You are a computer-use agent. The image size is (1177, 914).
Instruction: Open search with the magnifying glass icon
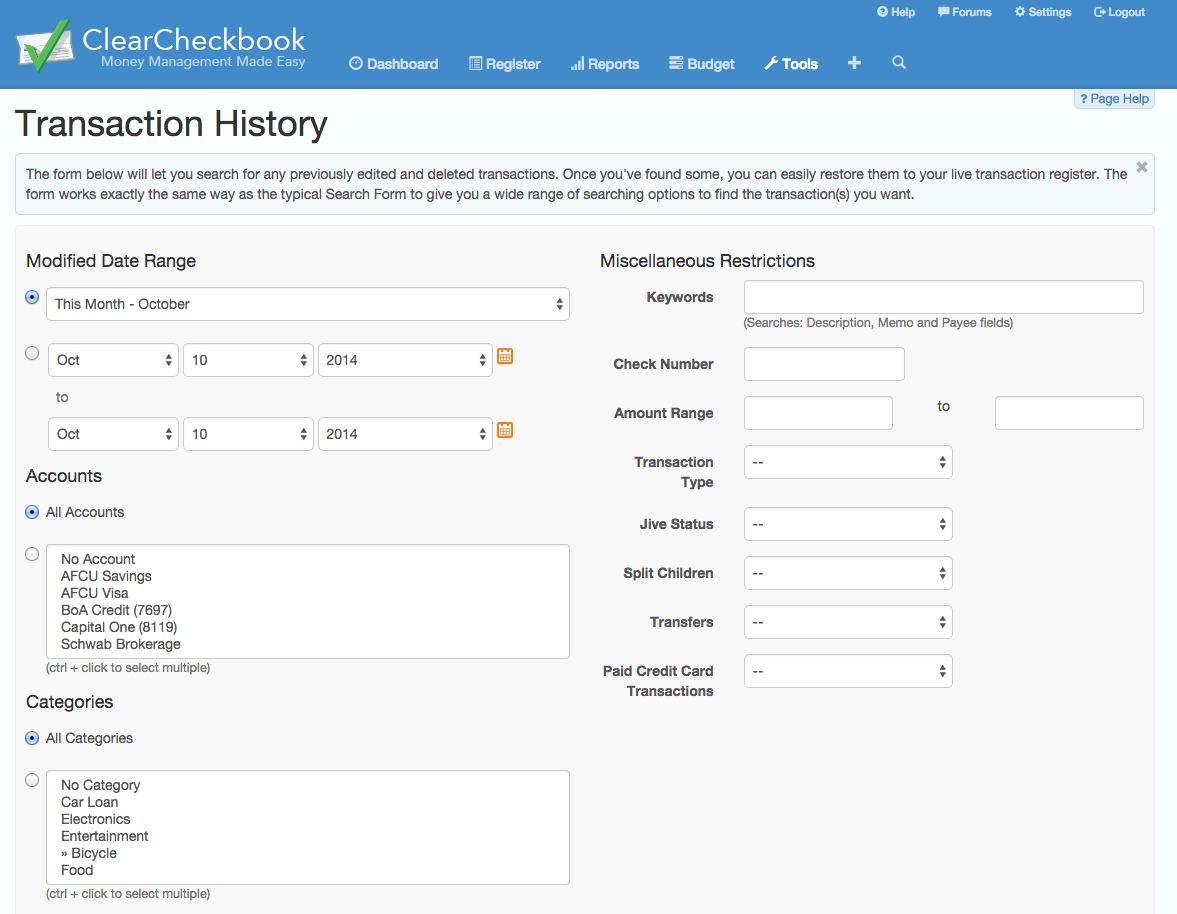(899, 63)
